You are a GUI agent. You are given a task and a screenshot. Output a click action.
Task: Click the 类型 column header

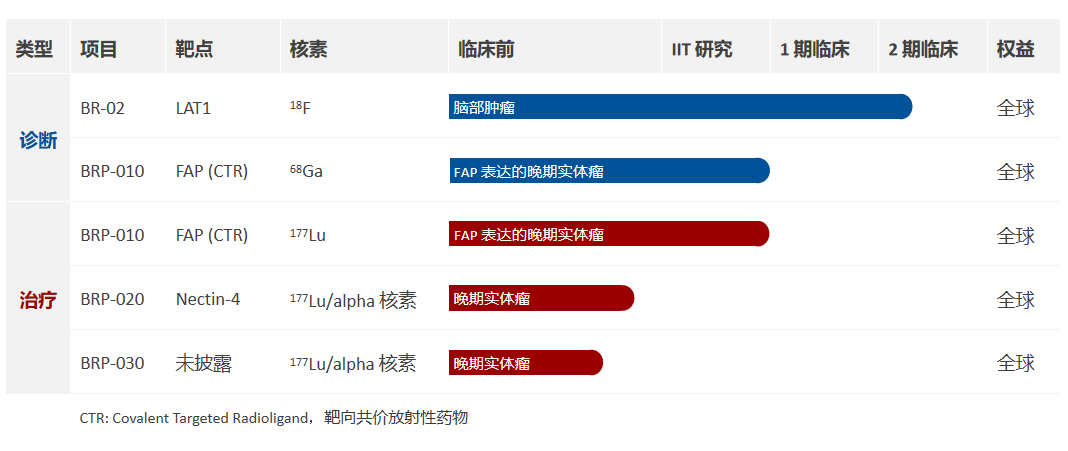click(x=34, y=50)
